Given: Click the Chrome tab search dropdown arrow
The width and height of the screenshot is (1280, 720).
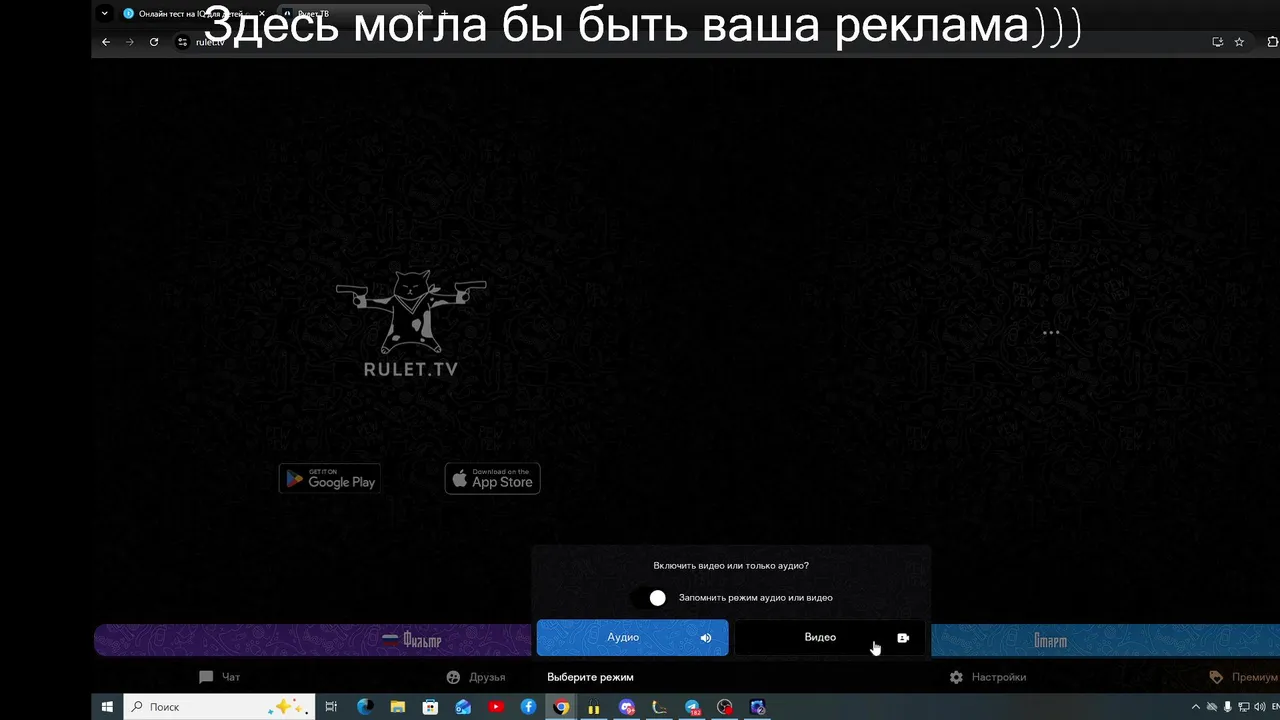Looking at the screenshot, I should pyautogui.click(x=105, y=14).
